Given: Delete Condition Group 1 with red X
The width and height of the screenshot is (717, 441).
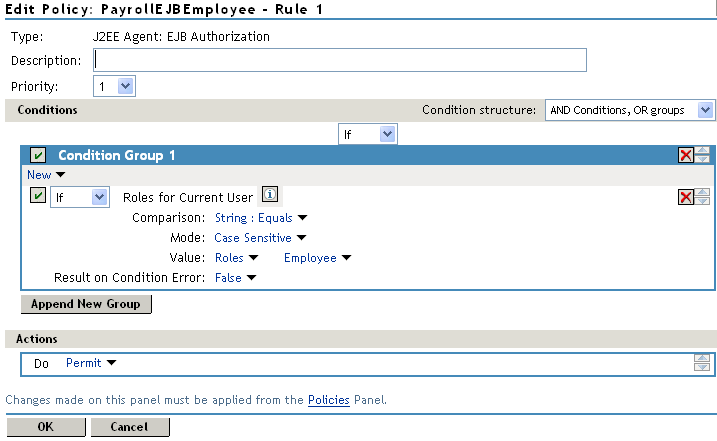Looking at the screenshot, I should coord(686,155).
